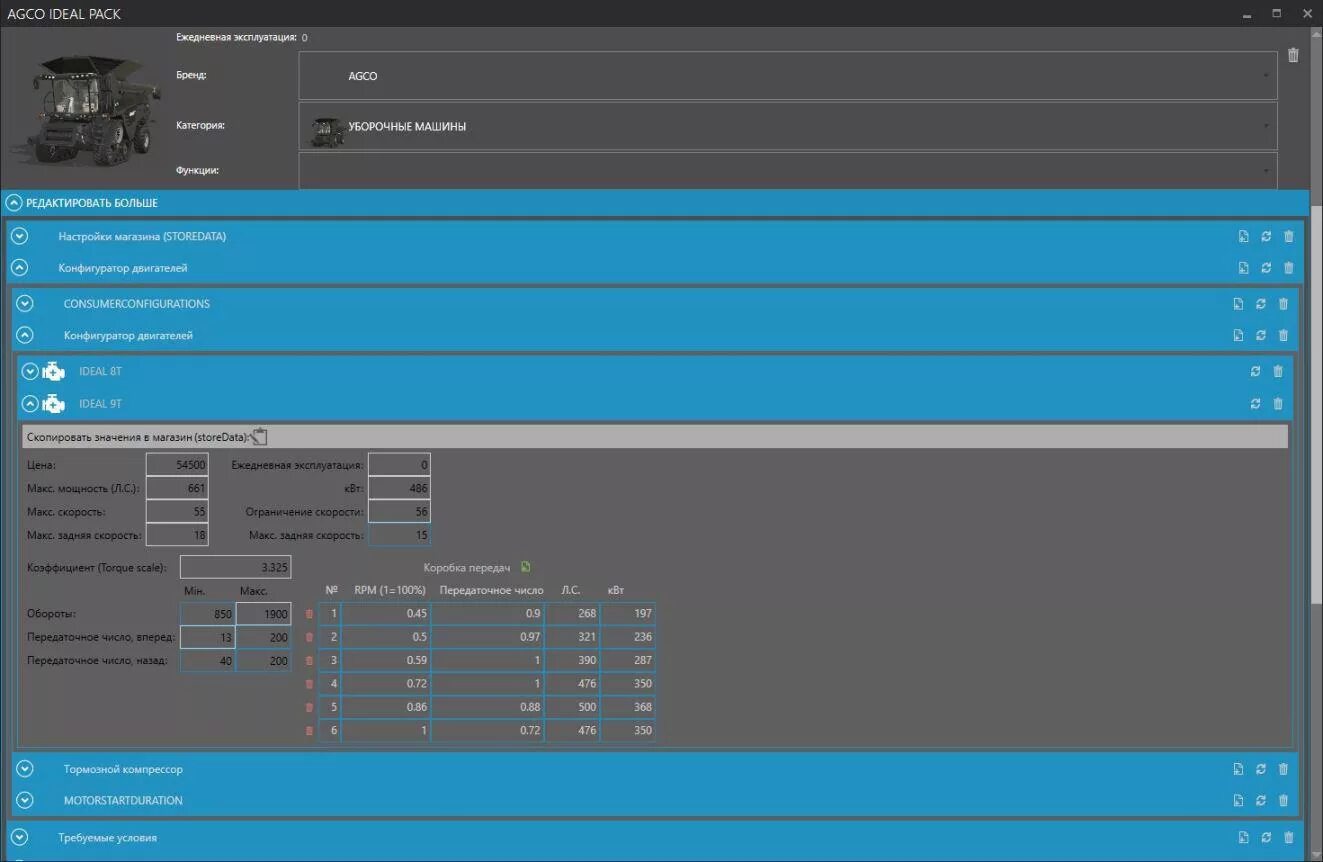1323x862 pixels.
Task: Delete gear row 3 in gearbox table
Action: tap(309, 660)
